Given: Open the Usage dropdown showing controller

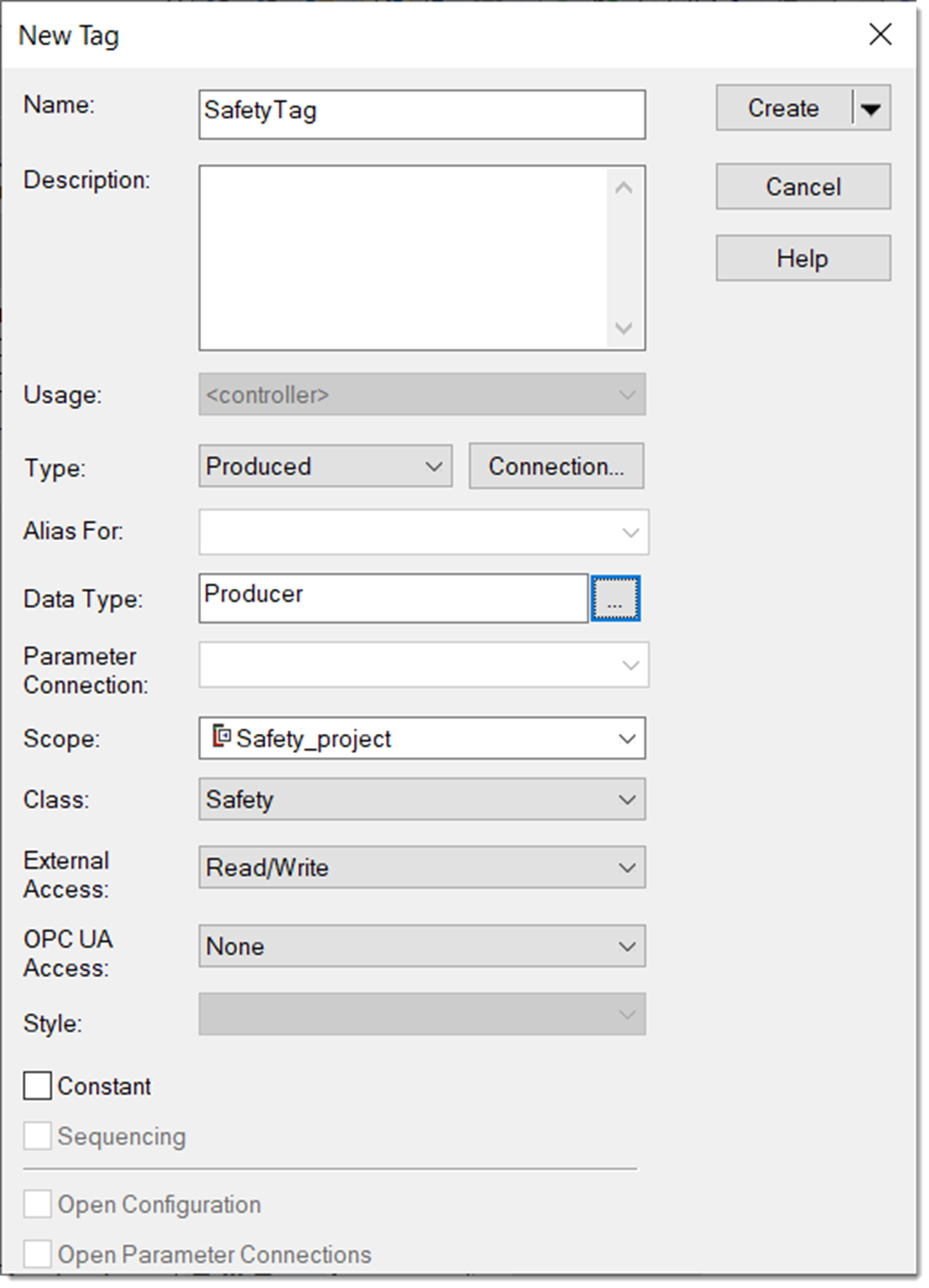Looking at the screenshot, I should [x=422, y=395].
